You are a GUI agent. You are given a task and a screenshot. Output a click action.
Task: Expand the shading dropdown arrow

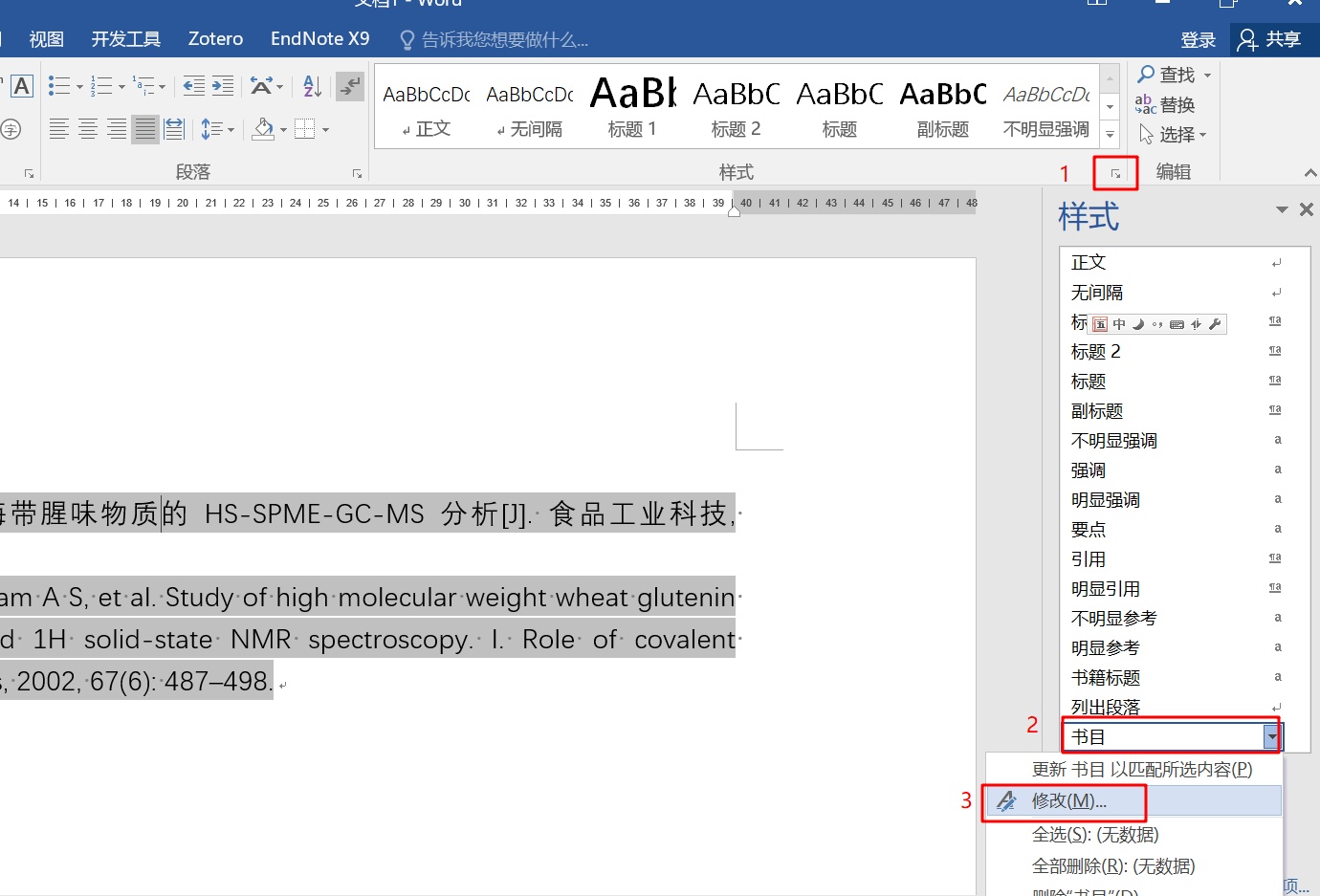tap(283, 130)
